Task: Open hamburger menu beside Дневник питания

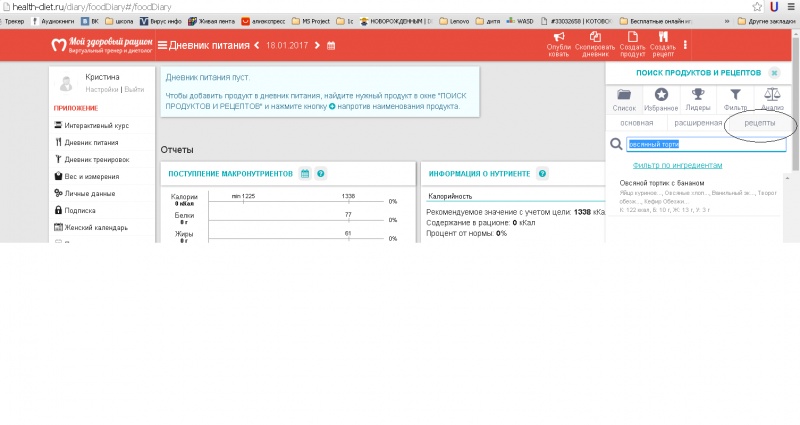Action: pos(162,45)
